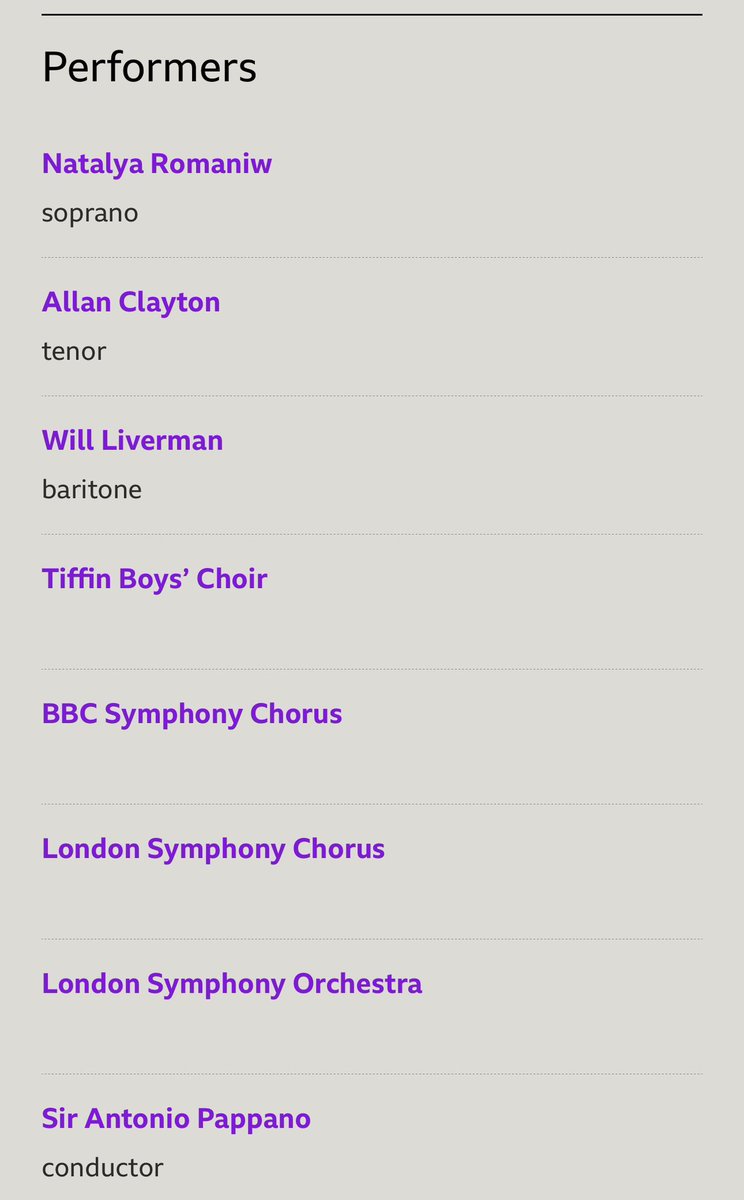Screen dimensions: 744x1200
Task: Click dotted divider below 'soprano' label
Action: (x=372, y=258)
